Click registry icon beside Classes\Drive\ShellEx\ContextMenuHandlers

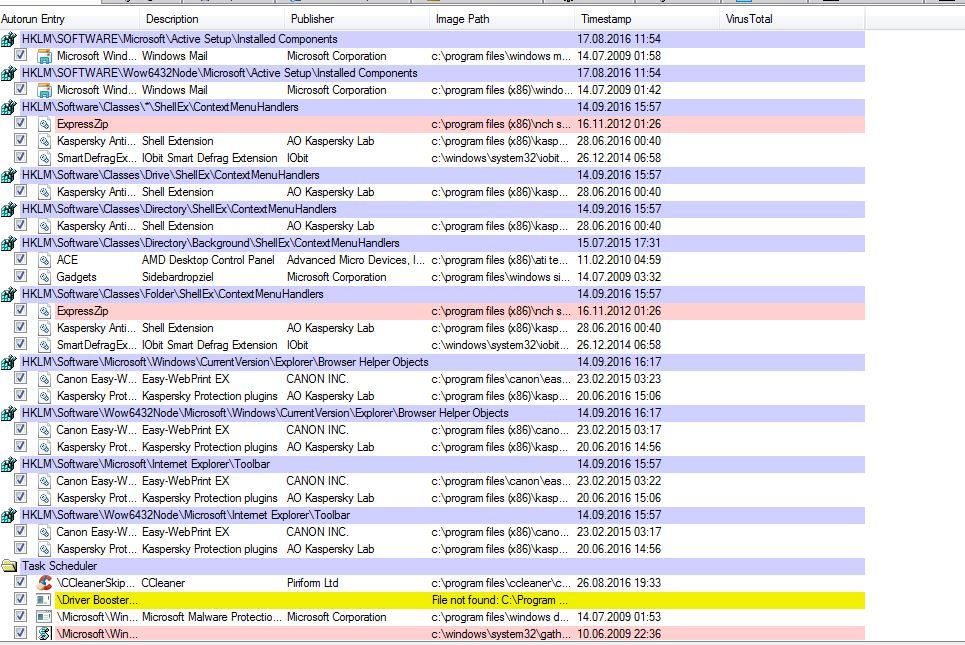pyautogui.click(x=9, y=175)
